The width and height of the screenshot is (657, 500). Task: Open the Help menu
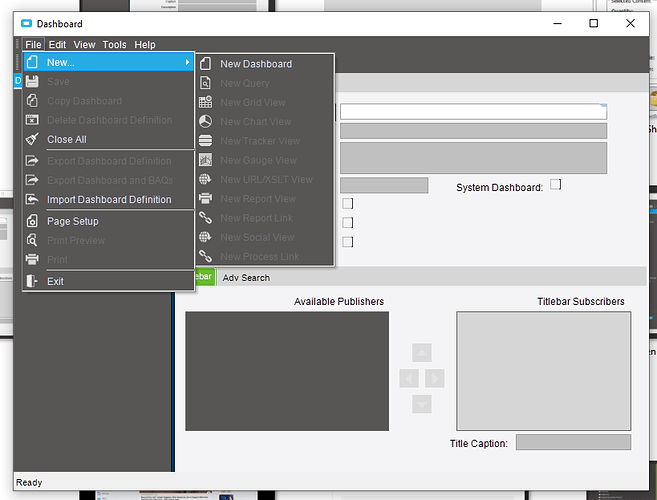point(145,44)
